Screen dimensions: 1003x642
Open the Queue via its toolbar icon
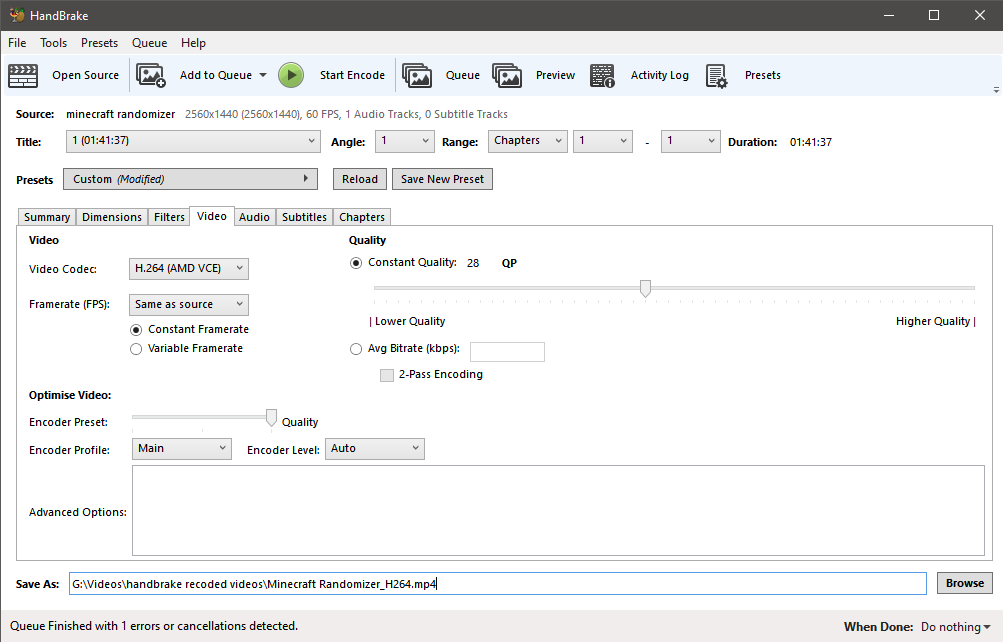417,75
